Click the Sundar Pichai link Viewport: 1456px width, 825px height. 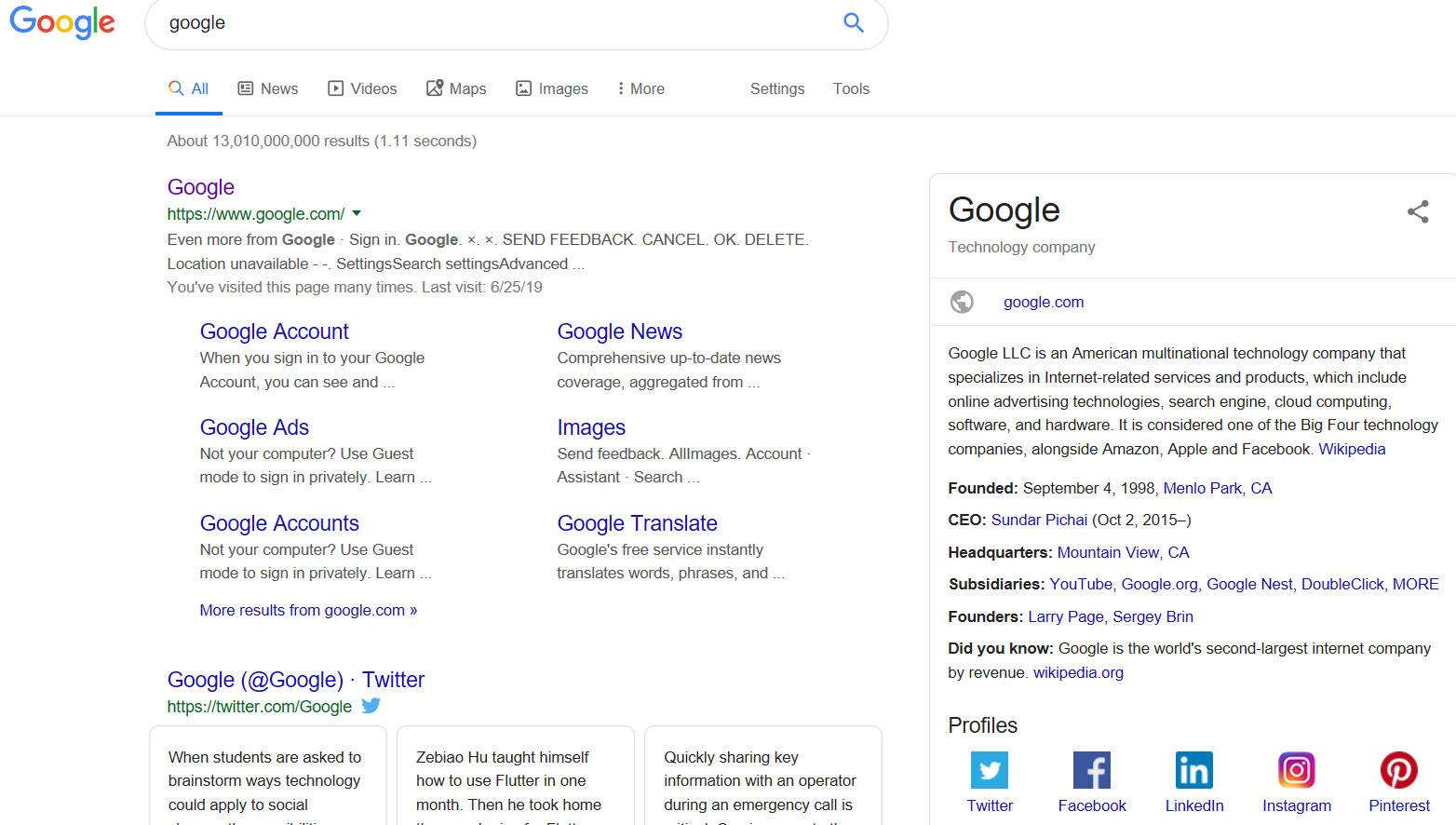point(1039,520)
